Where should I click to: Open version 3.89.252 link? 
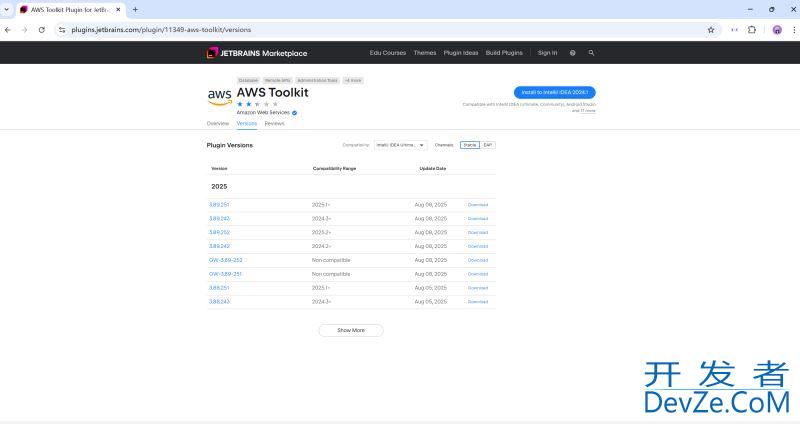pyautogui.click(x=219, y=232)
